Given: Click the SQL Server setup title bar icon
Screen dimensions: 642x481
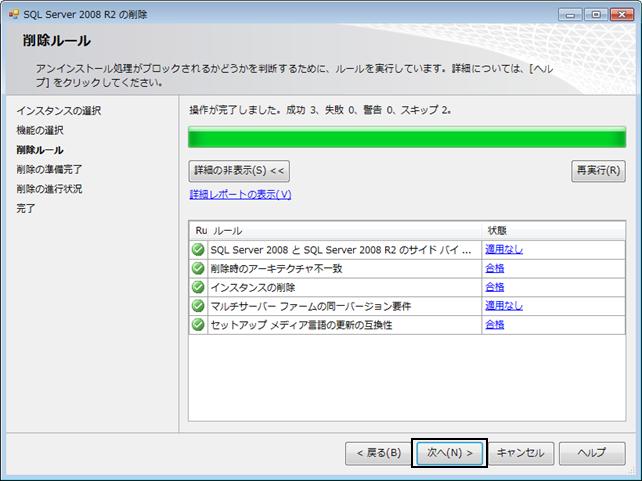Looking at the screenshot, I should pos(14,14).
